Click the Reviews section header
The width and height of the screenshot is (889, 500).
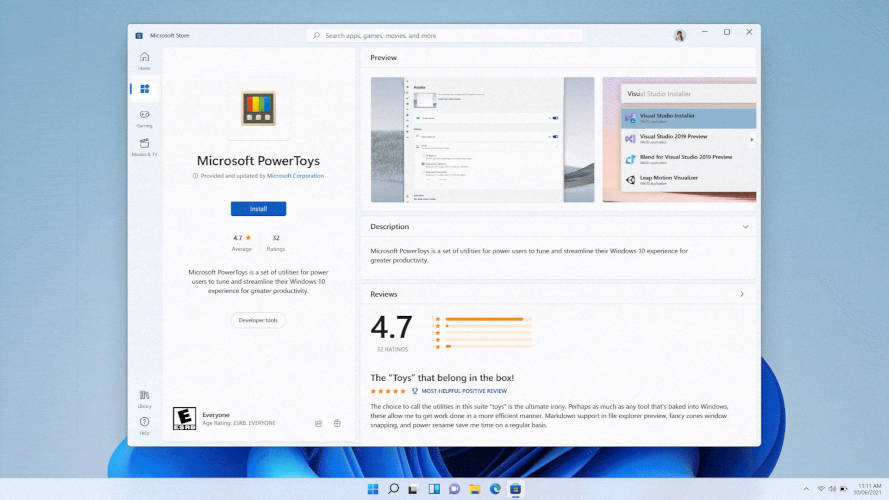click(x=384, y=294)
